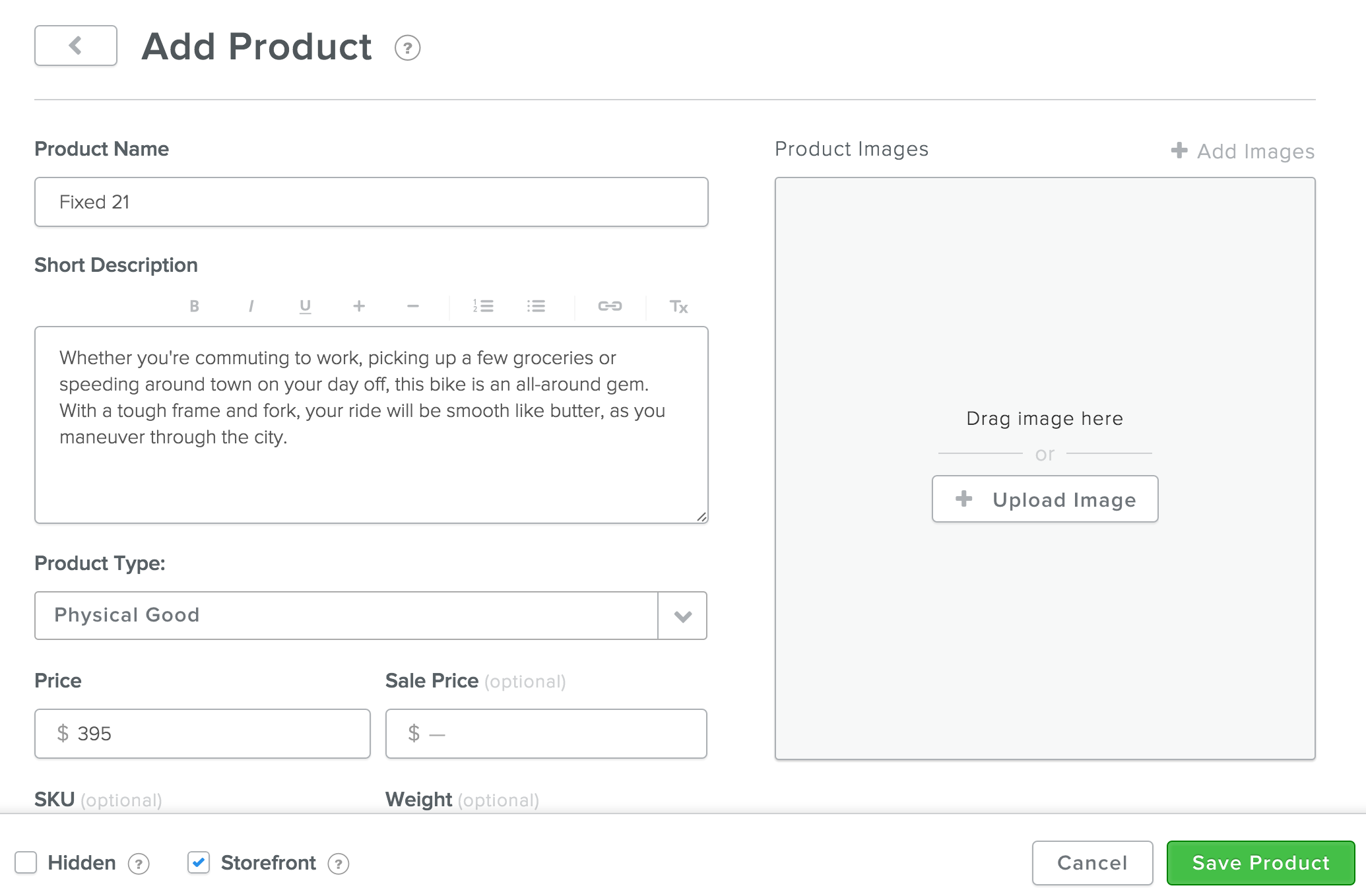
Task: Click the Save Product button
Action: pos(1260,862)
